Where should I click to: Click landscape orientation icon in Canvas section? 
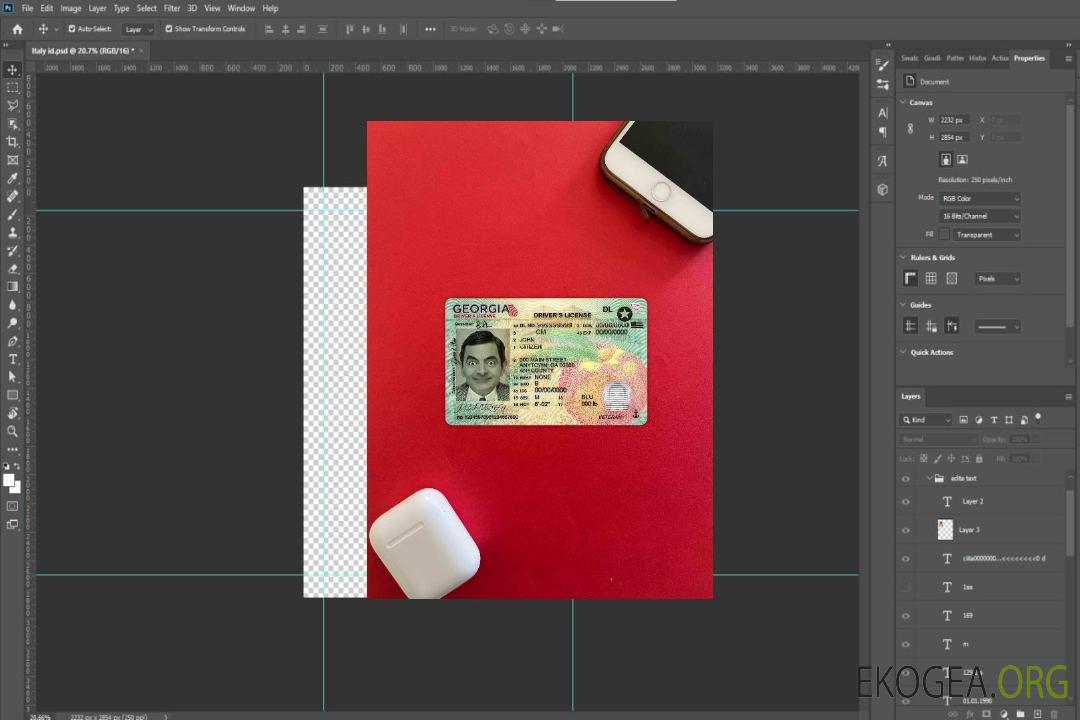tap(962, 159)
